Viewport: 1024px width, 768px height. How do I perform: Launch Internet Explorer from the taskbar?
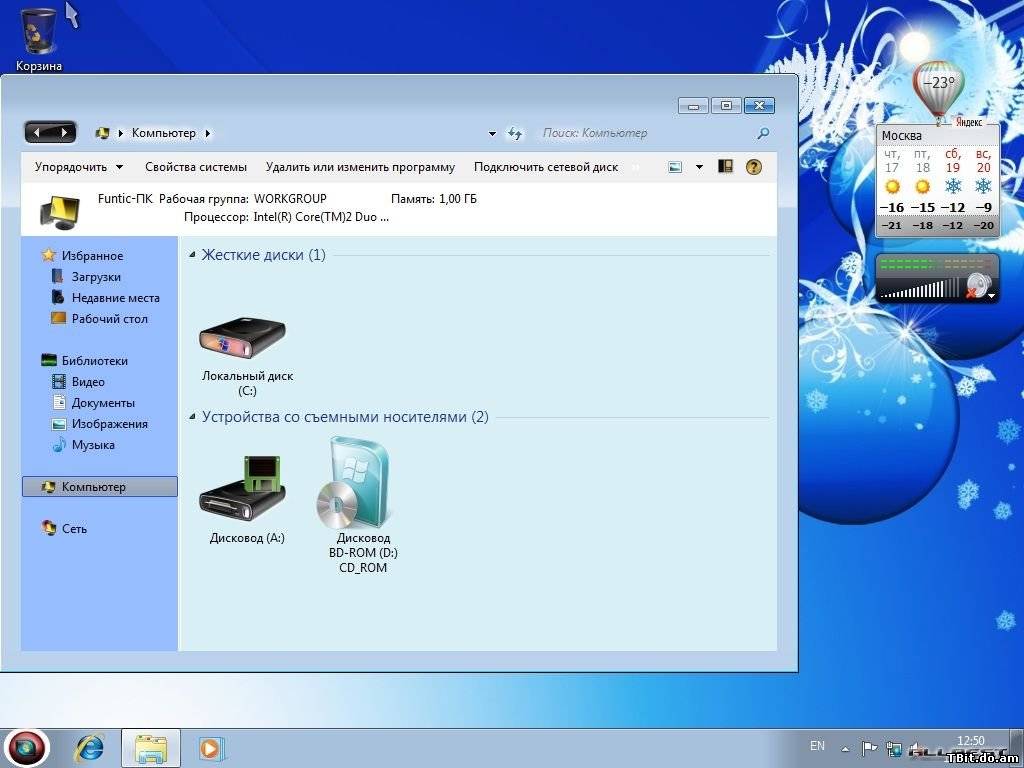point(89,748)
